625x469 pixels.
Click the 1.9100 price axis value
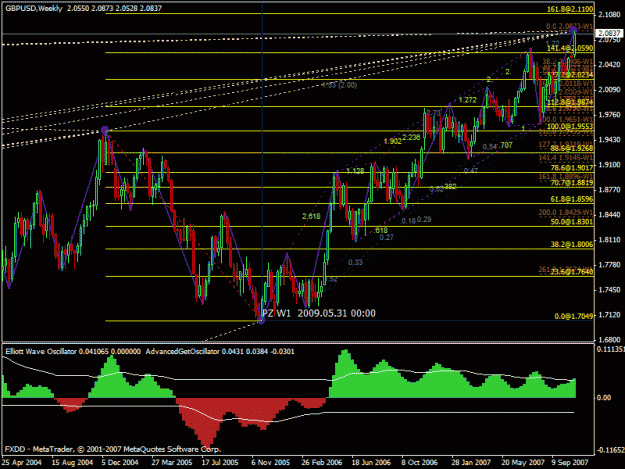(609, 165)
